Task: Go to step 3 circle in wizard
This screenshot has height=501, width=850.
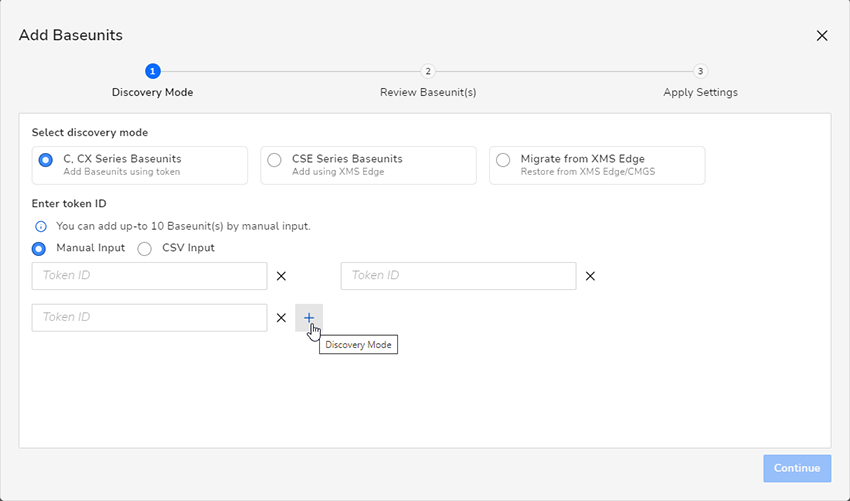Action: 700,71
